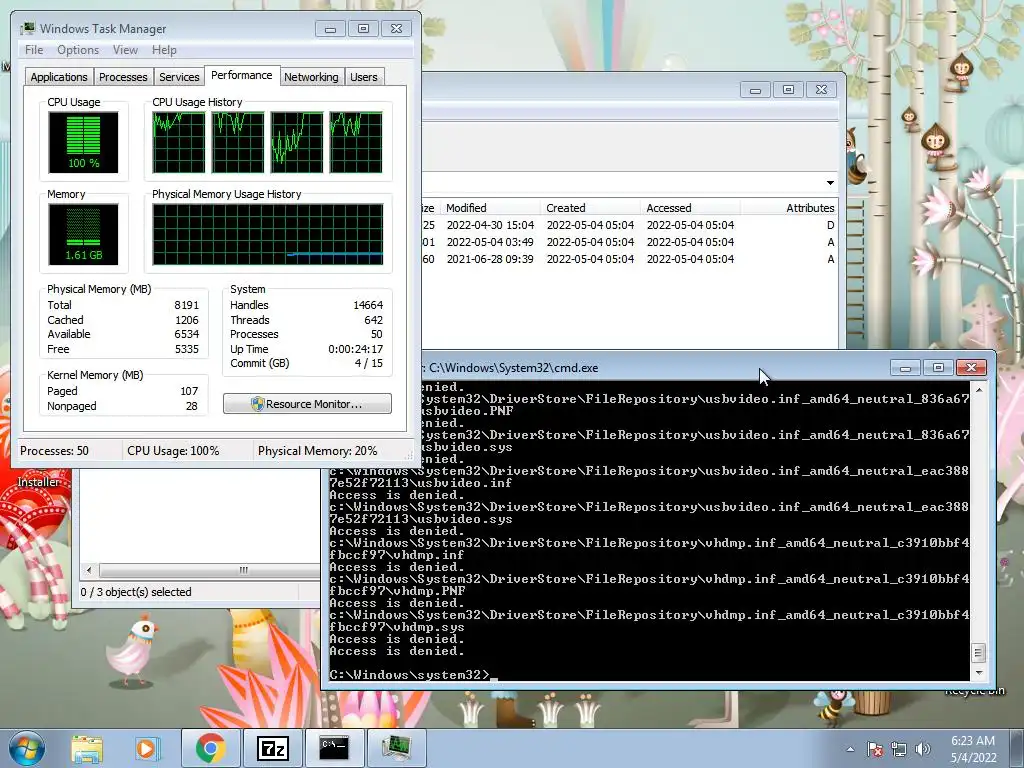Close the 7-Zip file manager window

[822, 90]
